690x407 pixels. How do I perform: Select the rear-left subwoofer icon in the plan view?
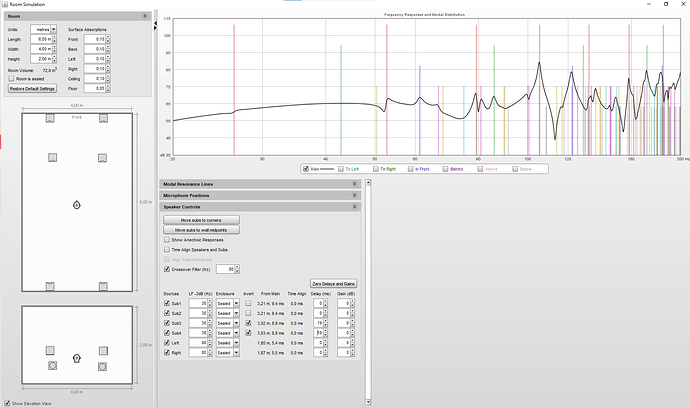coord(50,286)
